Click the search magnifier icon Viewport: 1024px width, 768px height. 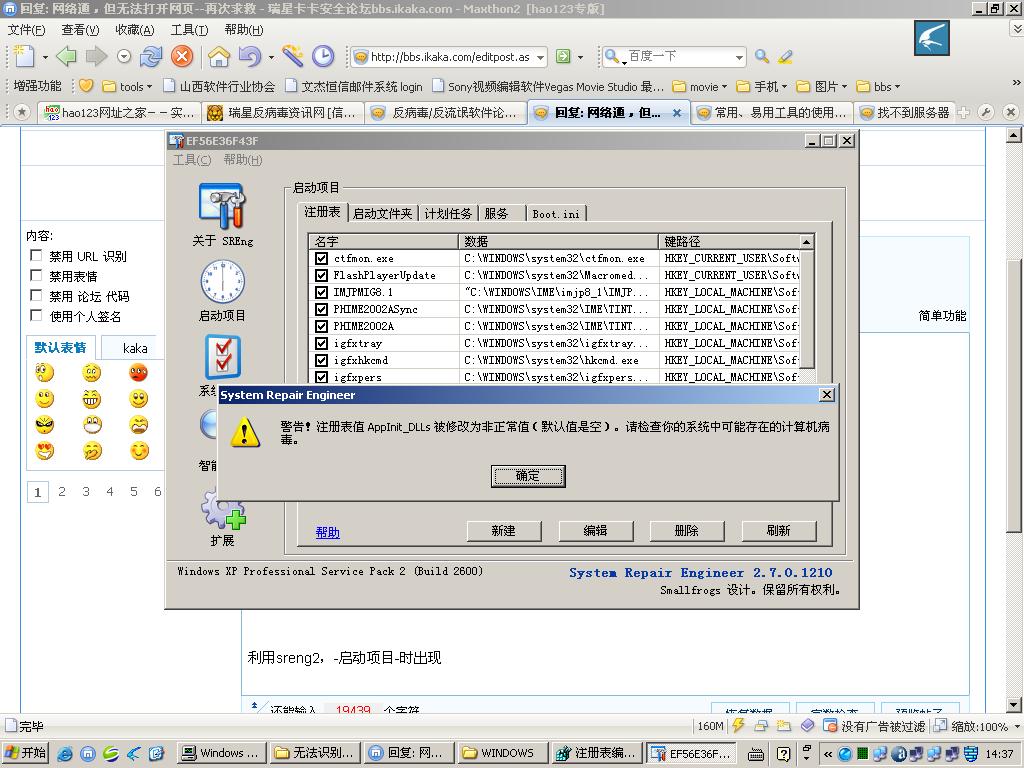(761, 57)
